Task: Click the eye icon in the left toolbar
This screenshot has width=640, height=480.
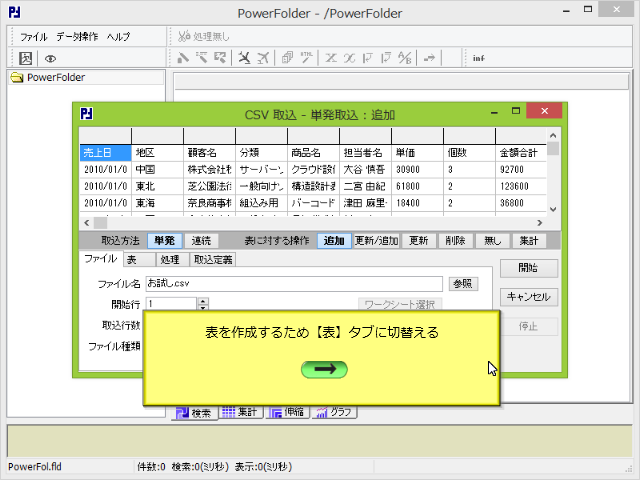Action: (x=50, y=58)
